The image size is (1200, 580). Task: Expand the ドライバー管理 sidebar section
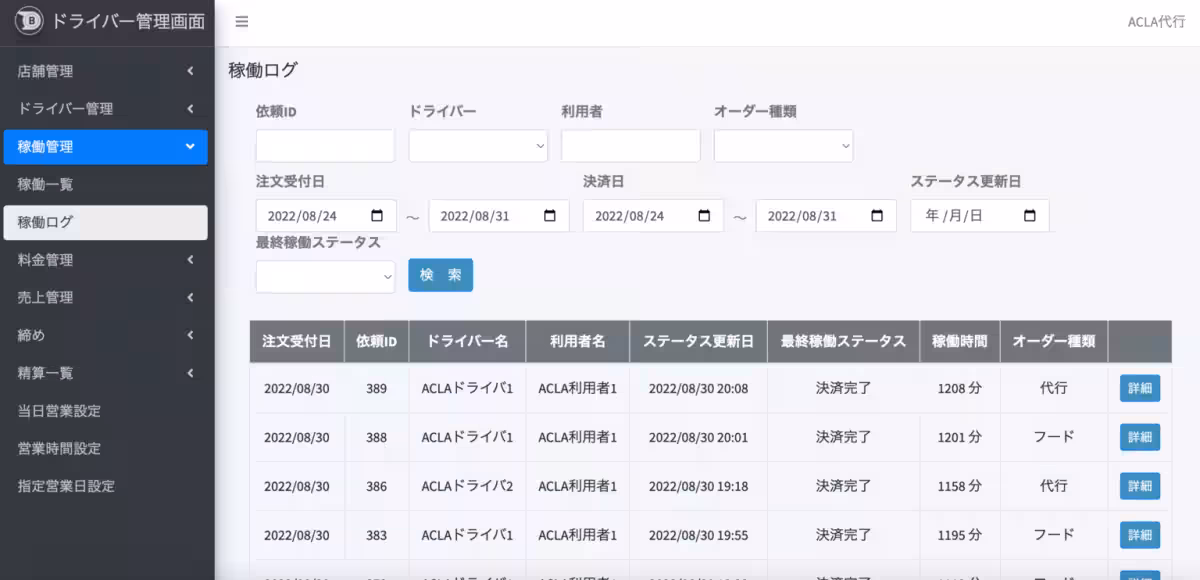[107, 109]
